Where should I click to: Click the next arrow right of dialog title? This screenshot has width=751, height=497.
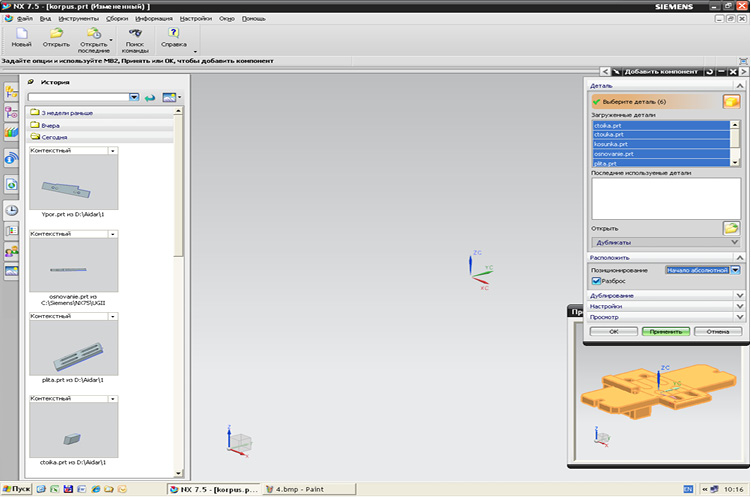click(744, 72)
